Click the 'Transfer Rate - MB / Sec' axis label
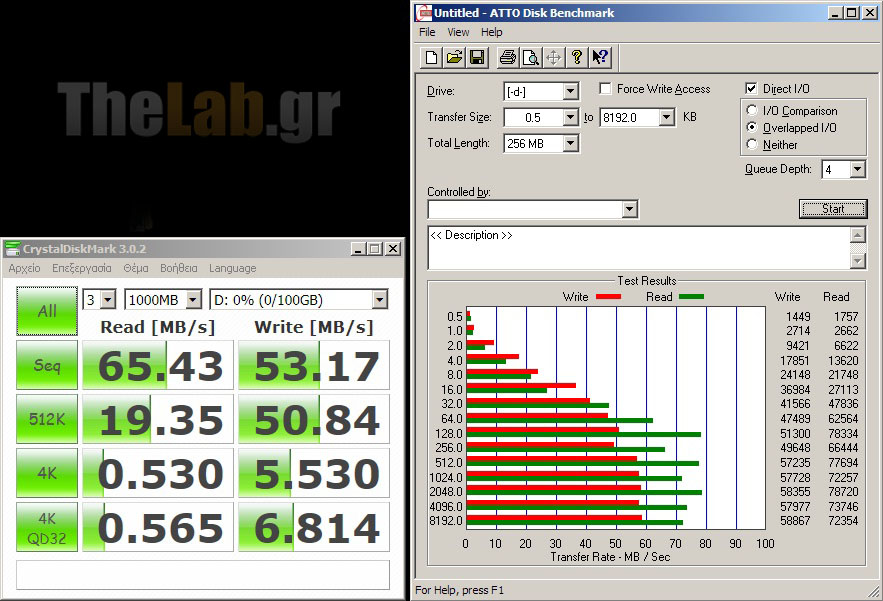Screen dimensions: 883x601 coord(610,557)
